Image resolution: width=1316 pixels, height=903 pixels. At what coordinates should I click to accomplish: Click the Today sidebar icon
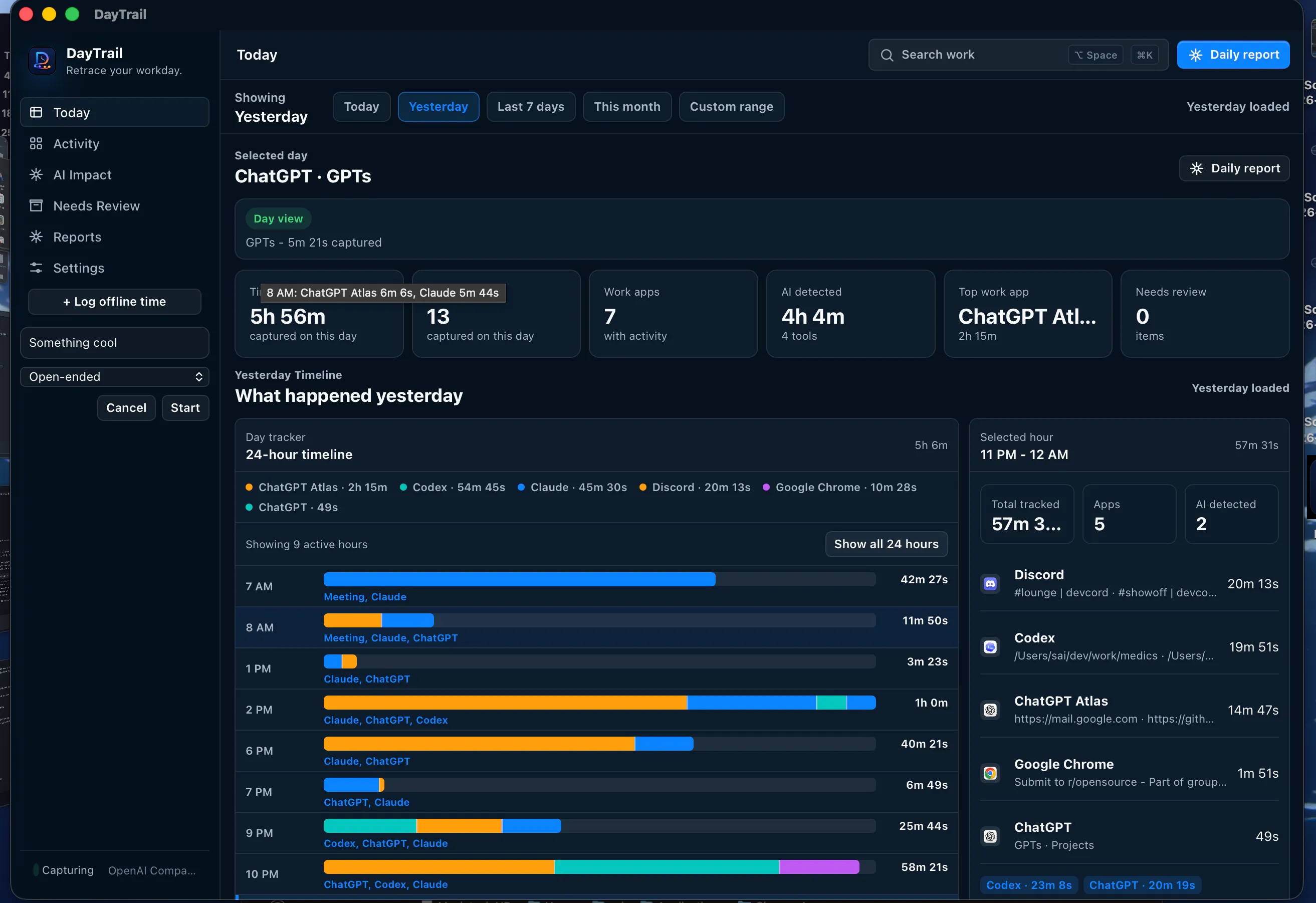click(x=36, y=113)
